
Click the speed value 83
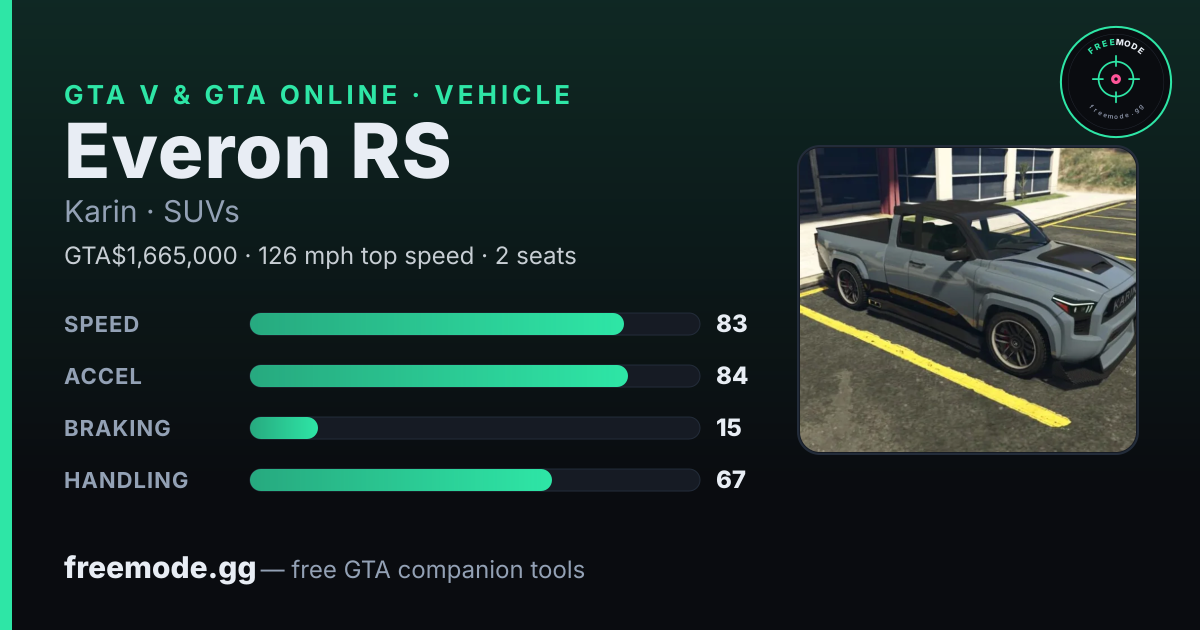(732, 324)
